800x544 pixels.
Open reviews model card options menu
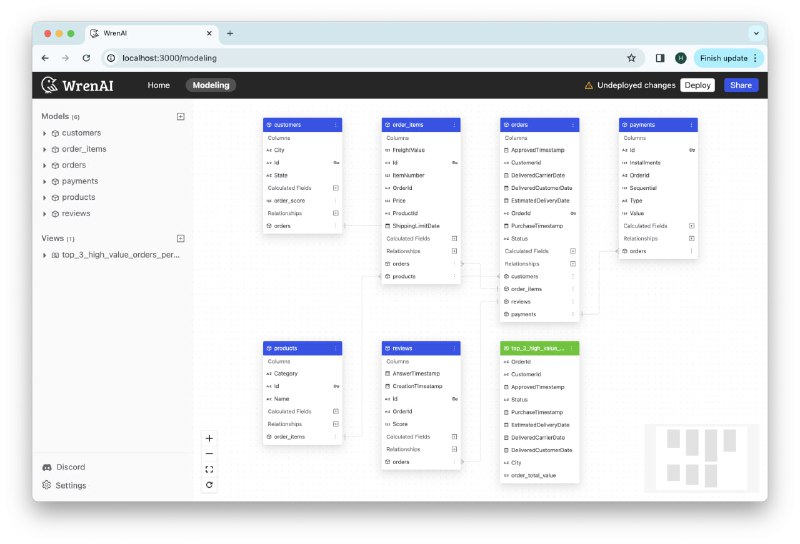coord(454,348)
